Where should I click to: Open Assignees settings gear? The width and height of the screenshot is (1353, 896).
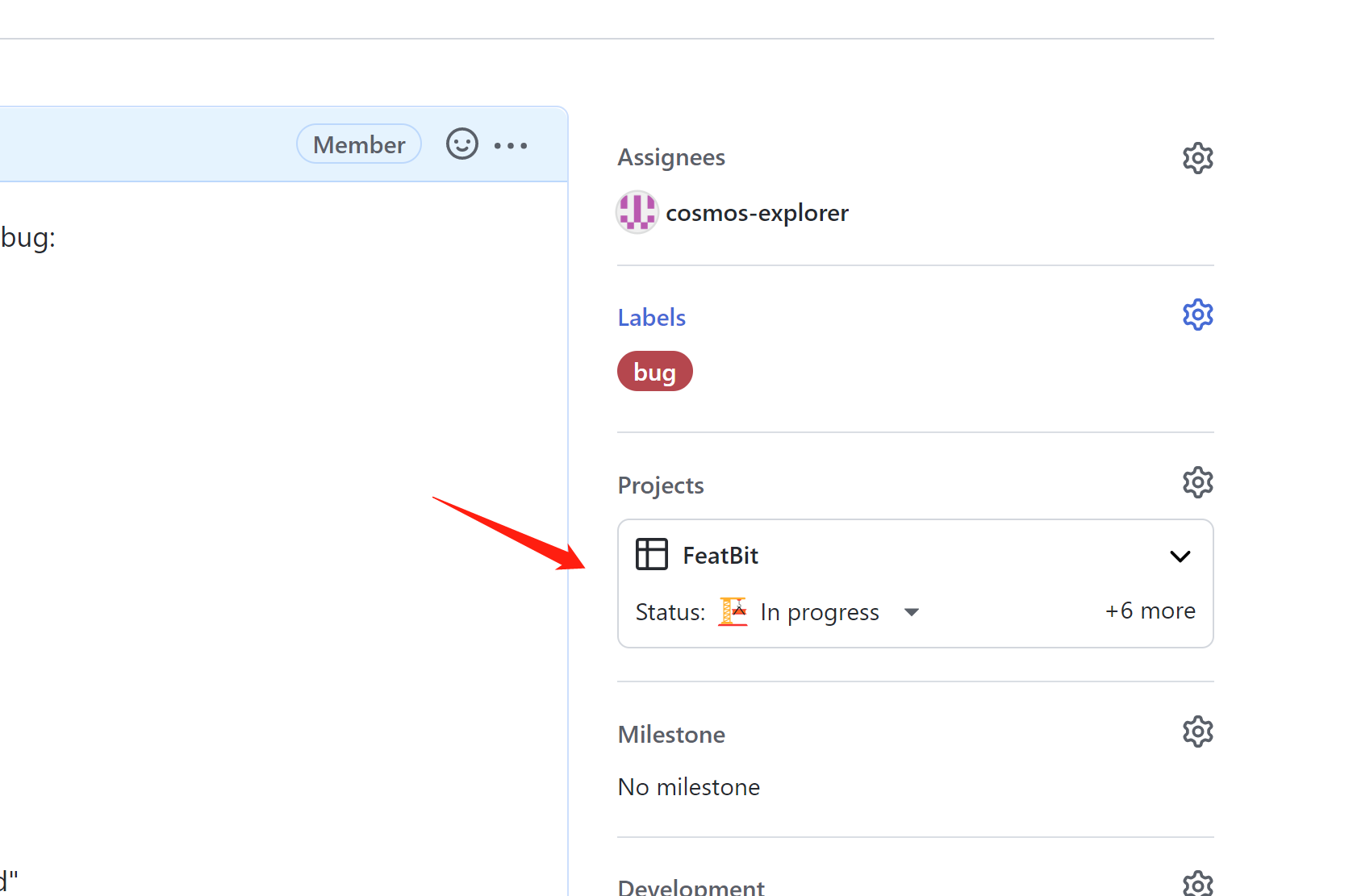pyautogui.click(x=1197, y=157)
